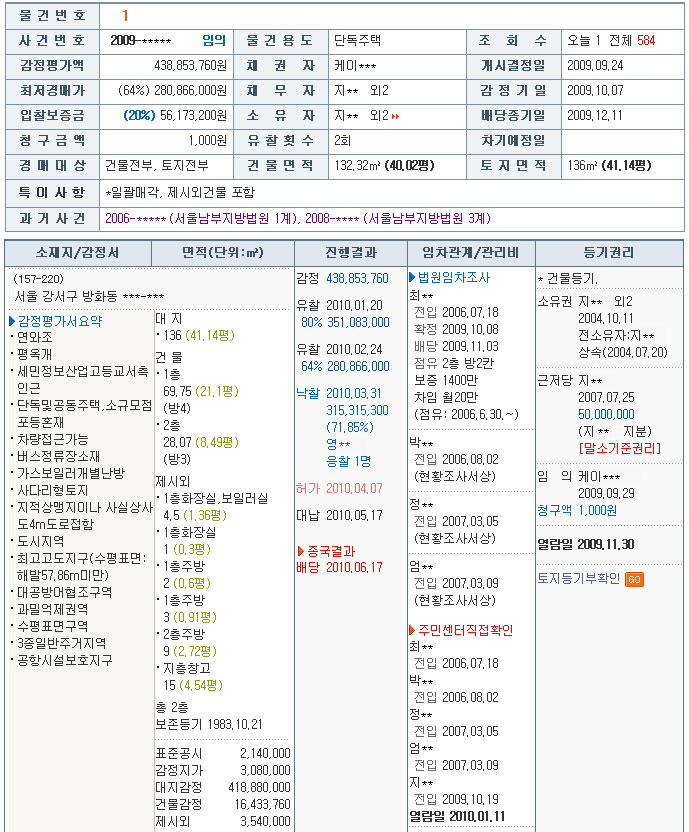Click the red double-arrow icon beside 소유자
This screenshot has height=832, width=689.
click(395, 116)
